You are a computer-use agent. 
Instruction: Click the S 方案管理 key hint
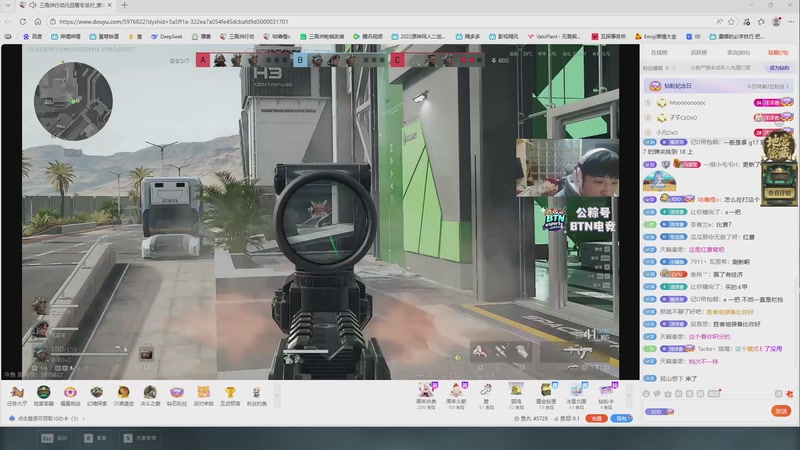click(140, 438)
